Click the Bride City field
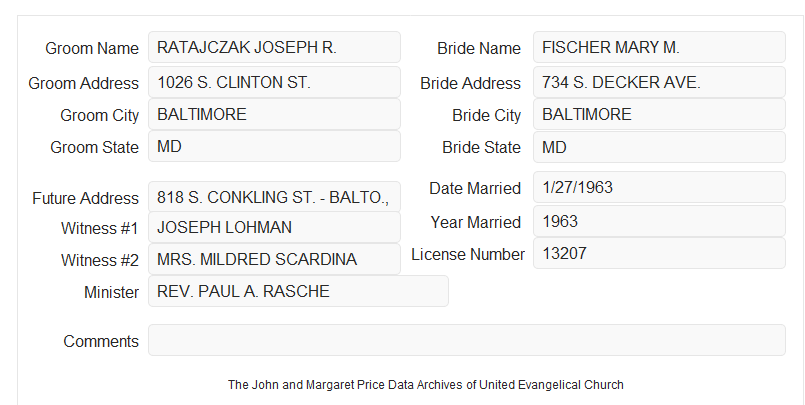The height and width of the screenshot is (405, 805). click(659, 114)
